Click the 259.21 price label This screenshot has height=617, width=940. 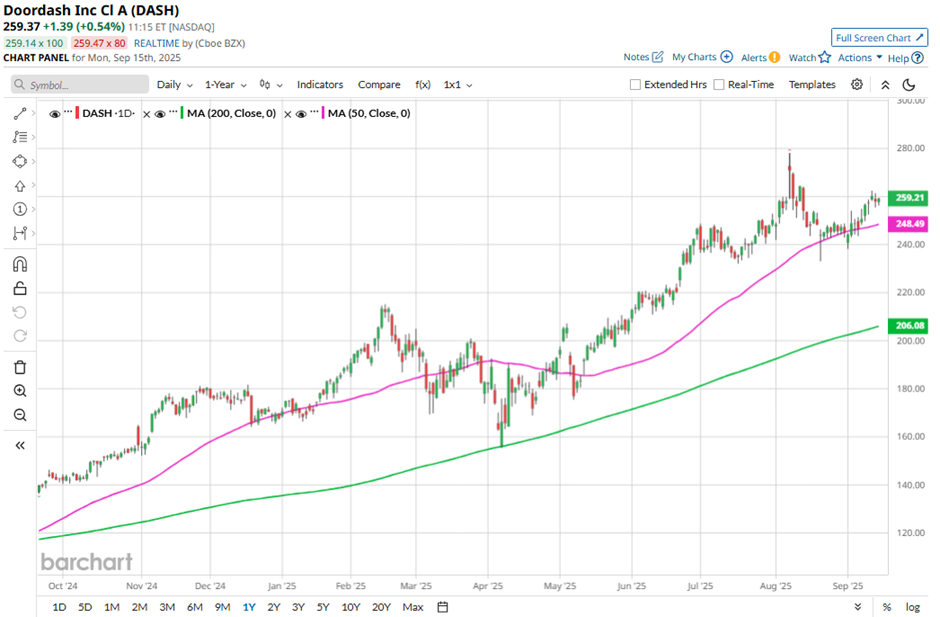pos(909,197)
